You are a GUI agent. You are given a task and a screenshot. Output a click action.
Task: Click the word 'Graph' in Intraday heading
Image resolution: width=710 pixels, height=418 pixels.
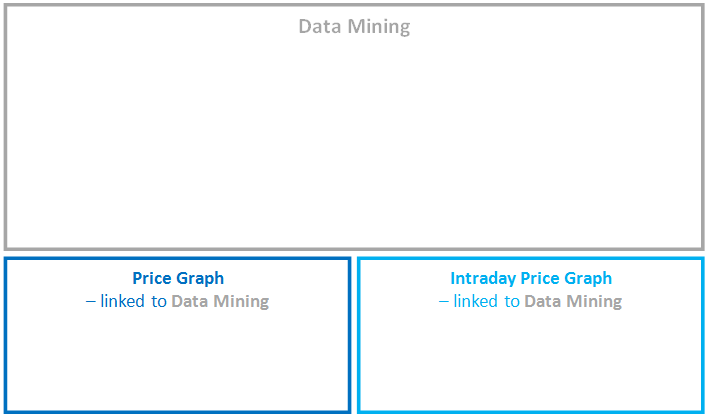coord(588,278)
